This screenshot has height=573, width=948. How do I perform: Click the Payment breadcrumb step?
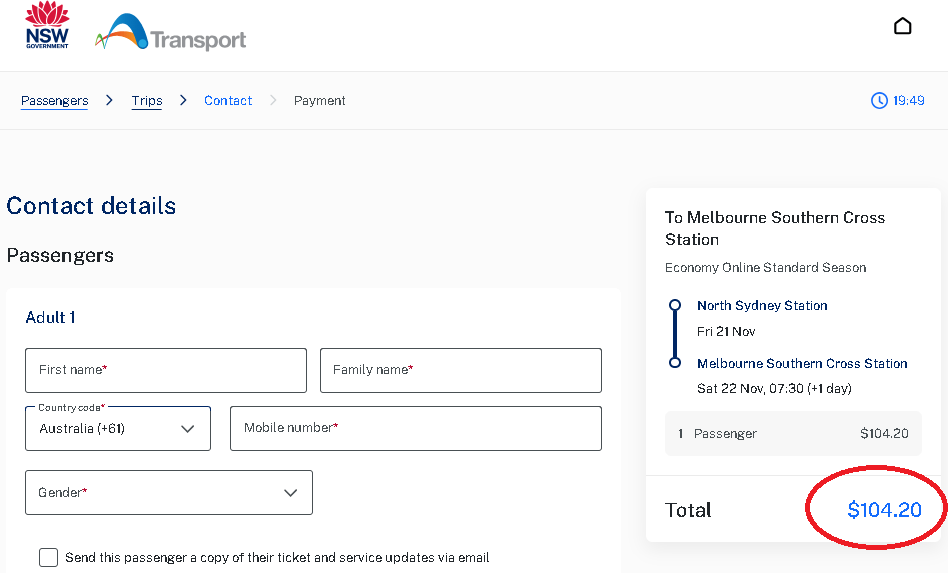320,101
